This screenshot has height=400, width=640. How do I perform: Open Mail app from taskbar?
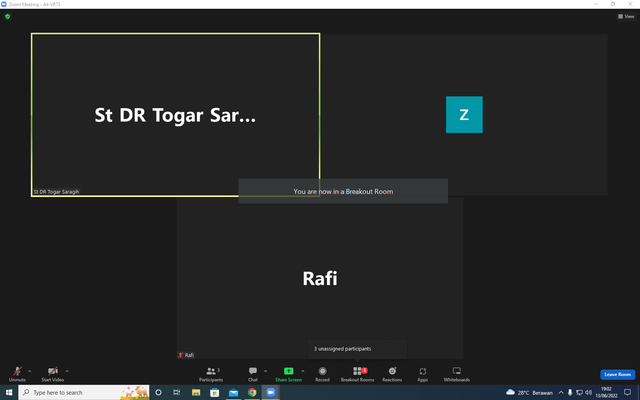click(x=233, y=392)
